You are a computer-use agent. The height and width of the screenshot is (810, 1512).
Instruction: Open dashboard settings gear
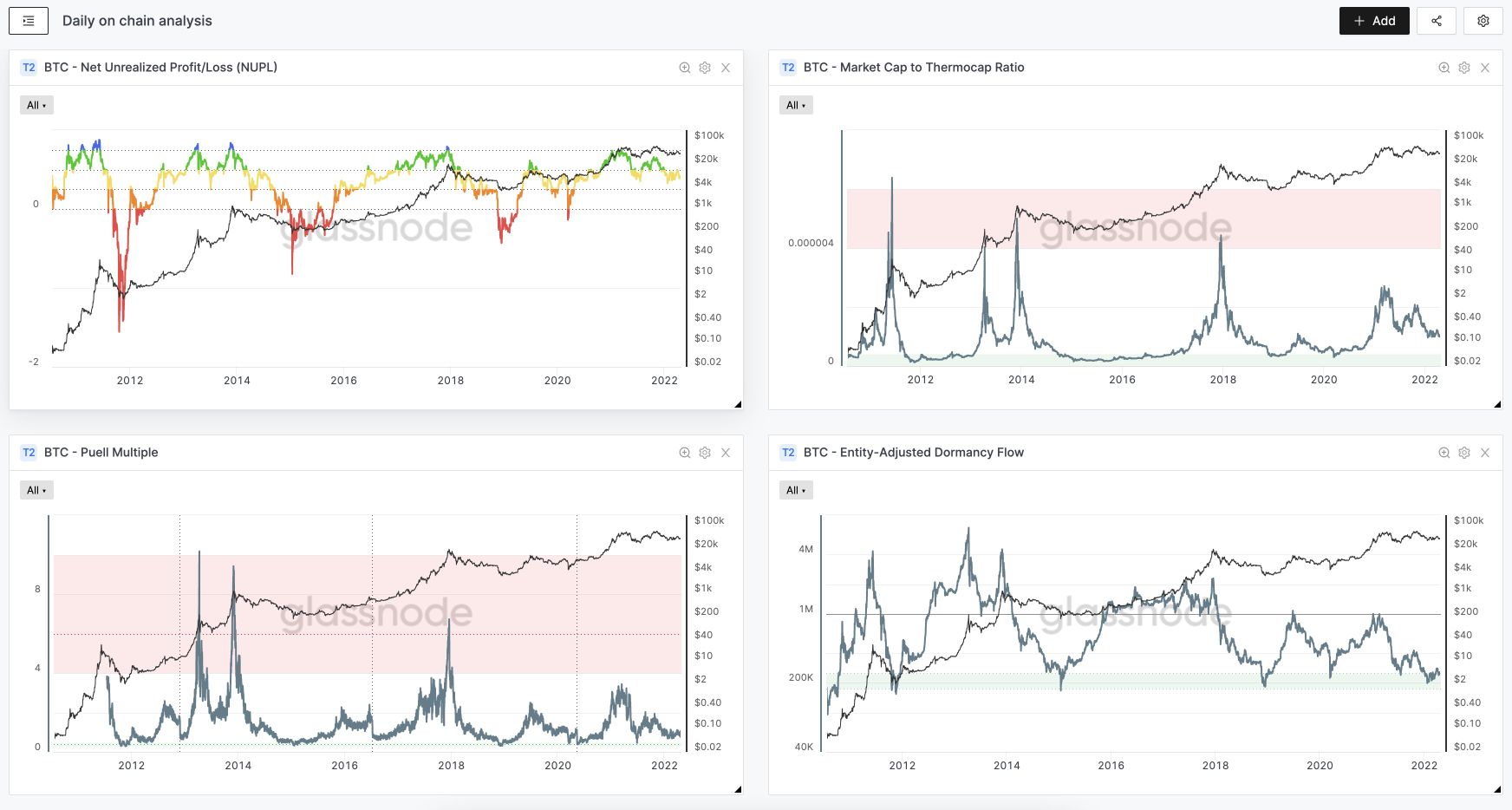coord(1483,21)
